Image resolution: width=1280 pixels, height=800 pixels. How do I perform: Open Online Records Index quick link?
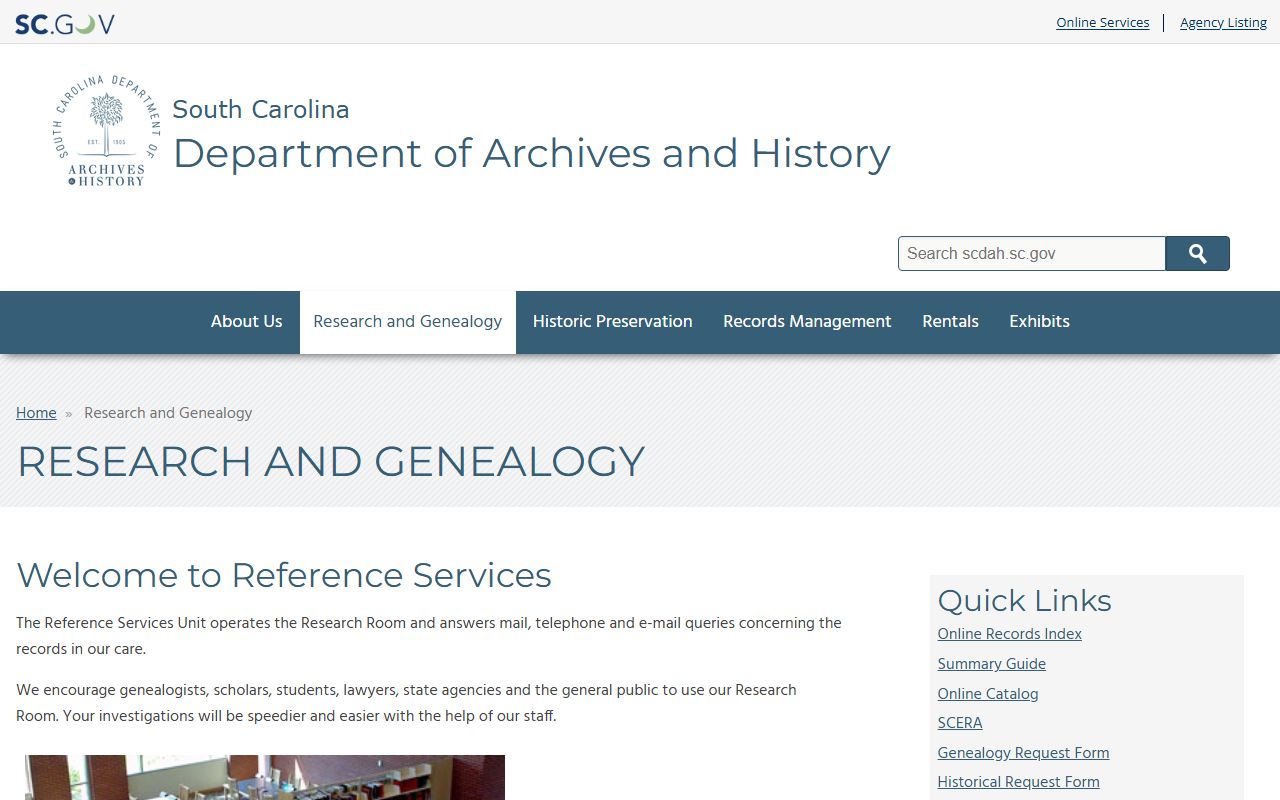(1010, 634)
